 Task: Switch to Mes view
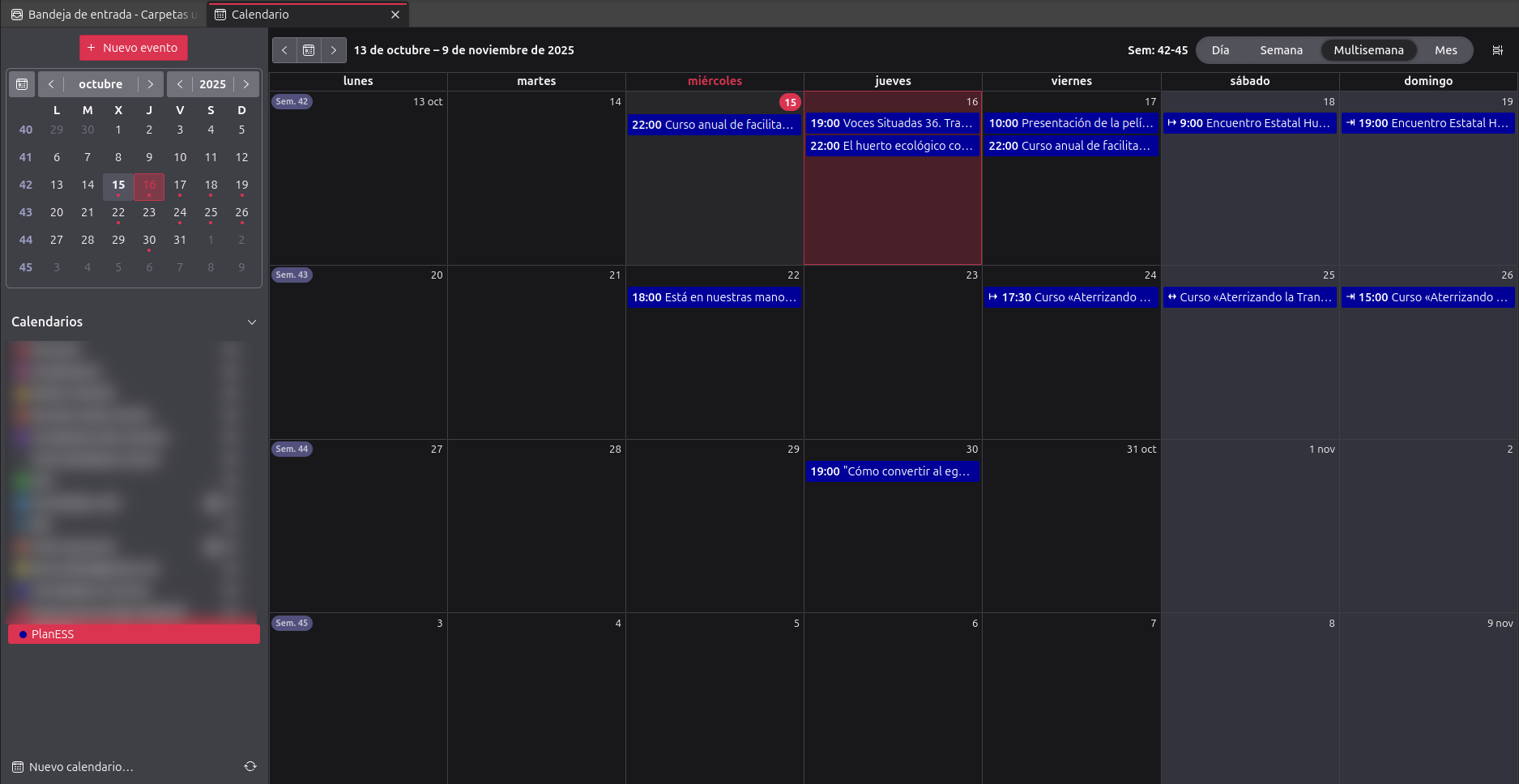click(x=1445, y=50)
